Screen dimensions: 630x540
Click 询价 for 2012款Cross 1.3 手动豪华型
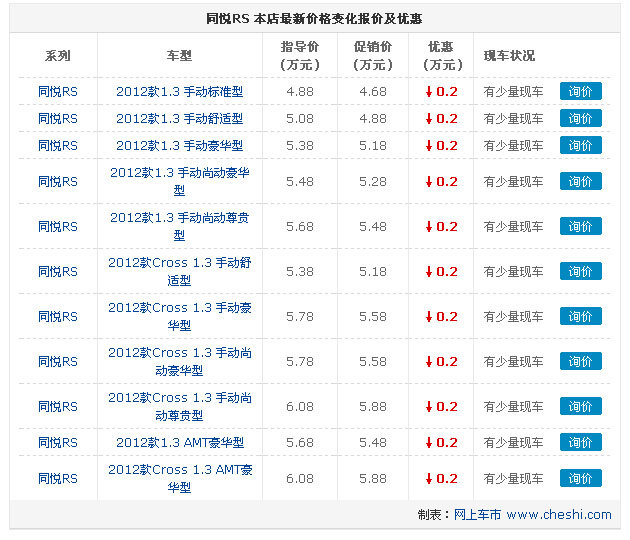[x=581, y=316]
